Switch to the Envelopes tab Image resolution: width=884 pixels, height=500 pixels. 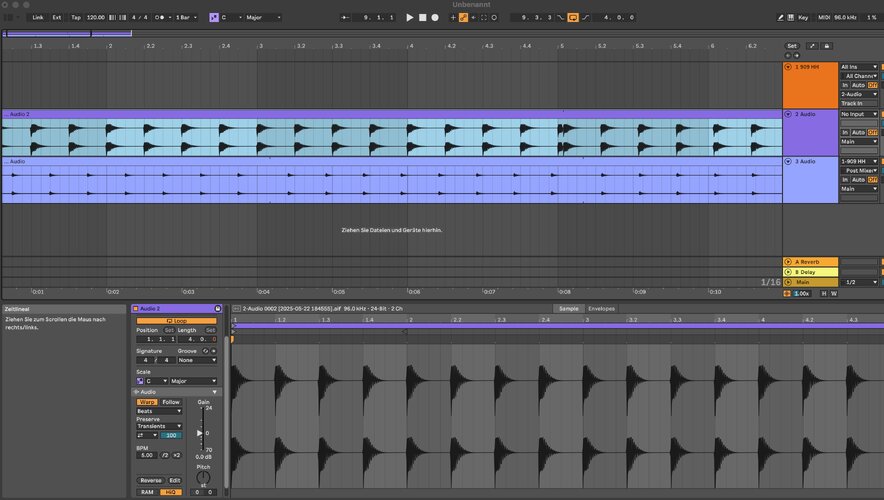(602, 309)
